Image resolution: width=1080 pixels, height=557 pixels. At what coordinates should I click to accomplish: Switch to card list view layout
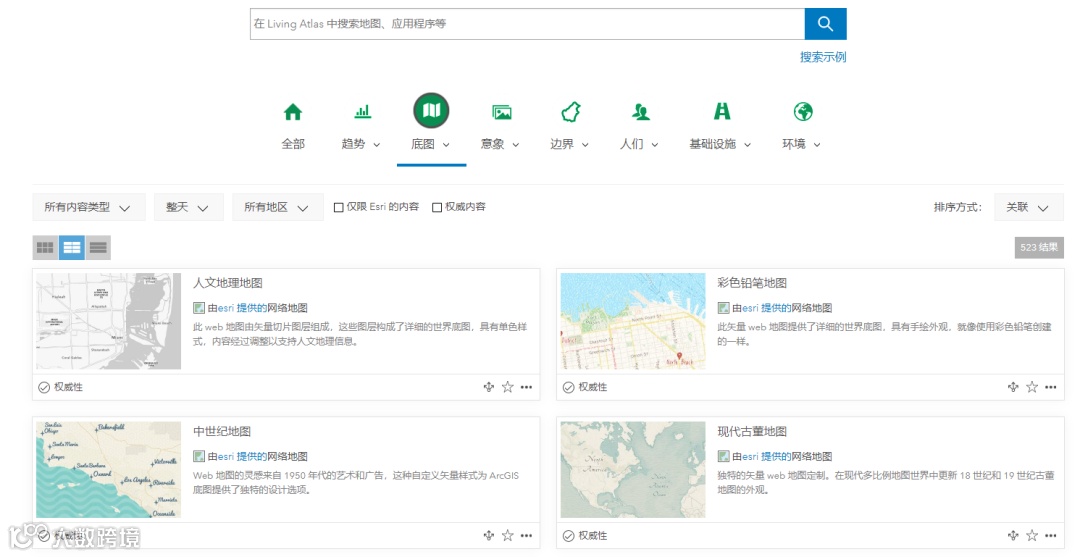coord(72,248)
